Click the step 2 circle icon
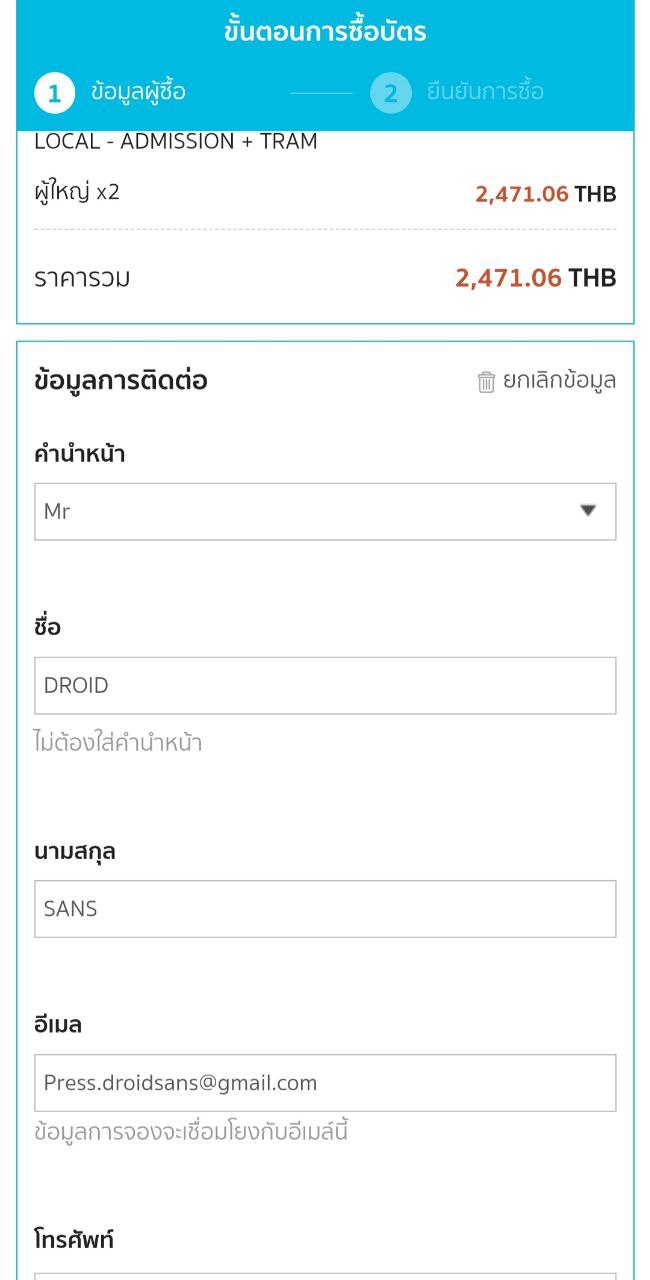This screenshot has width=650, height=1280. 390,93
